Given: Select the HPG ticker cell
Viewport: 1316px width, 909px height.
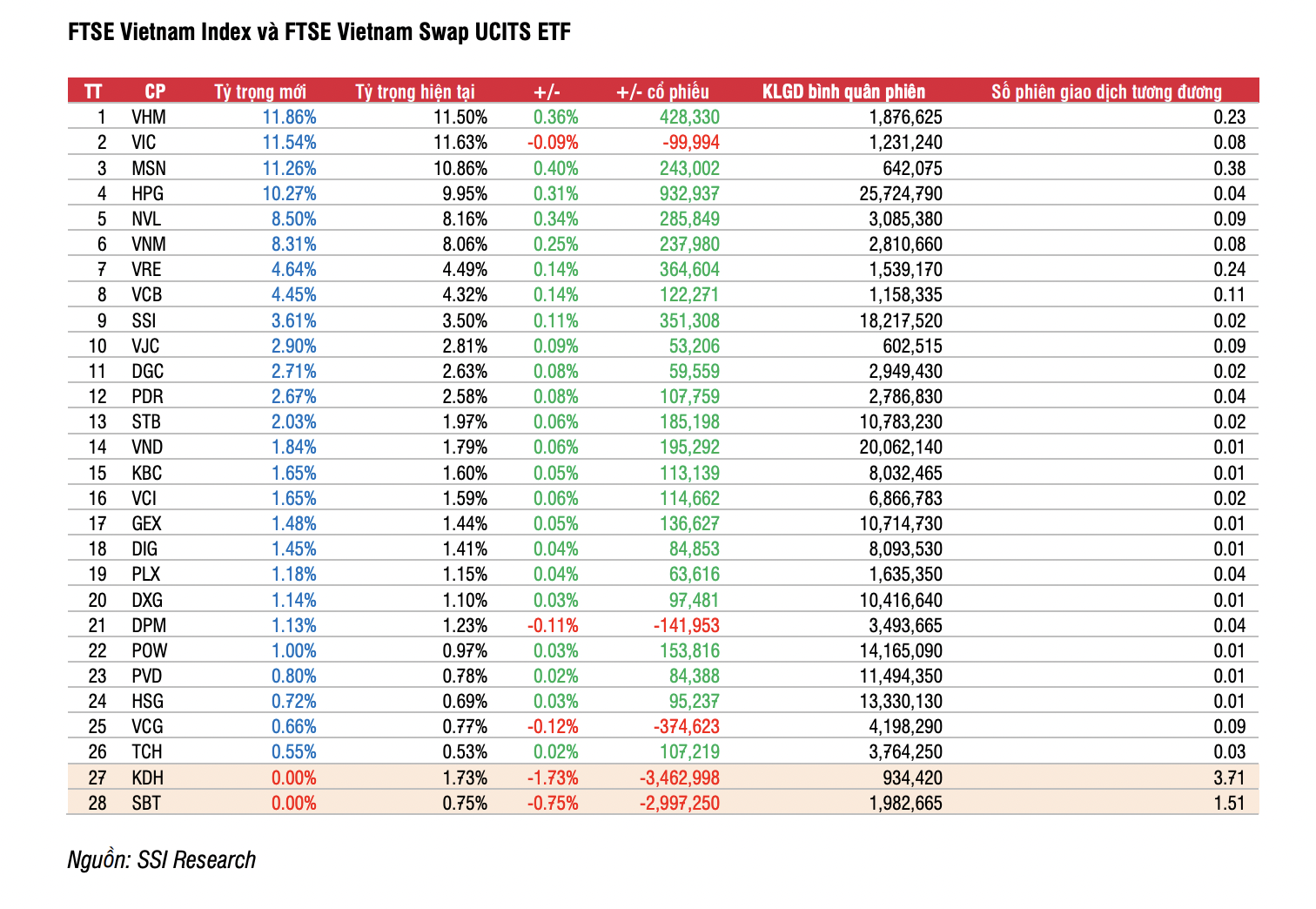Looking at the screenshot, I should (148, 193).
